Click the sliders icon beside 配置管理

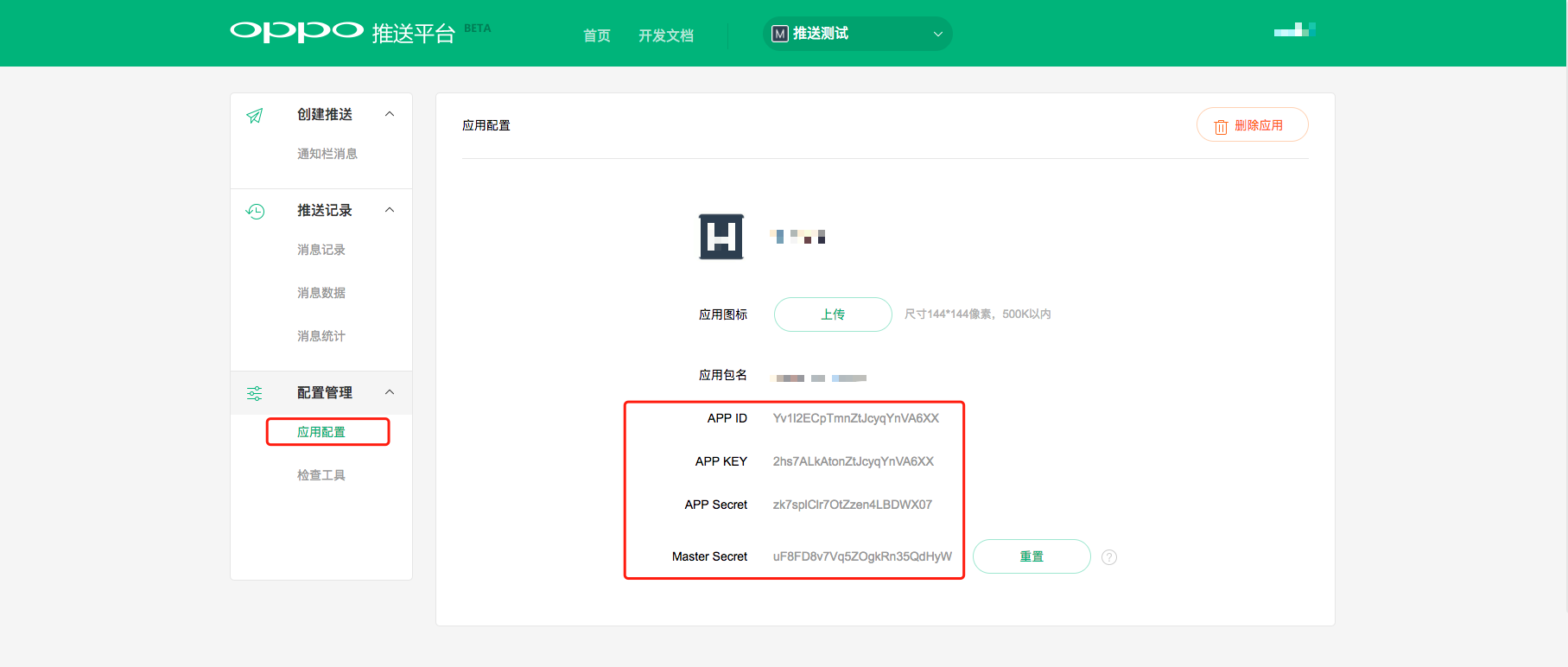click(x=255, y=393)
